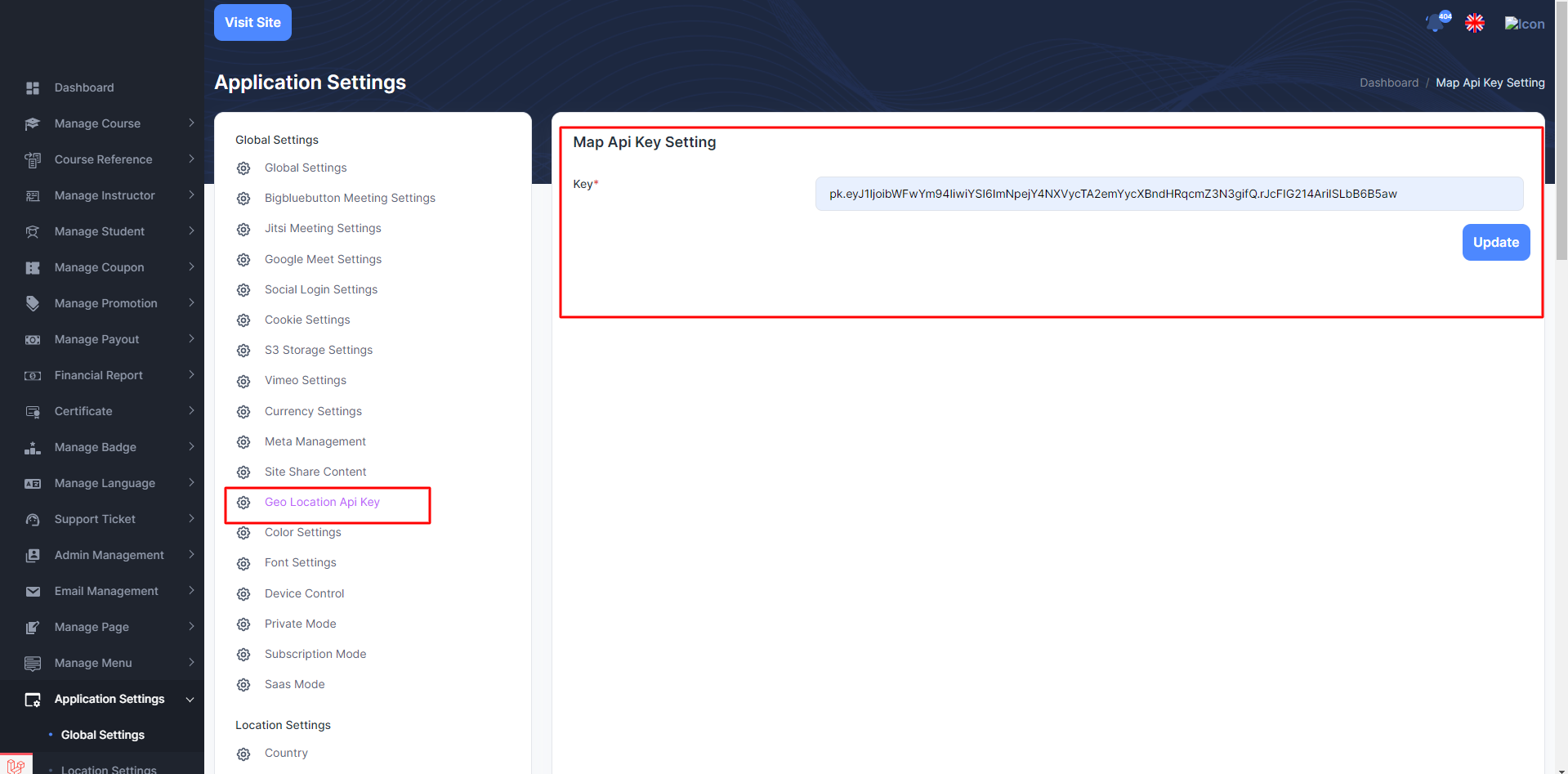Click the Dashboard grid icon in sidebar
Image resolution: width=1568 pixels, height=774 pixels.
pos(33,87)
